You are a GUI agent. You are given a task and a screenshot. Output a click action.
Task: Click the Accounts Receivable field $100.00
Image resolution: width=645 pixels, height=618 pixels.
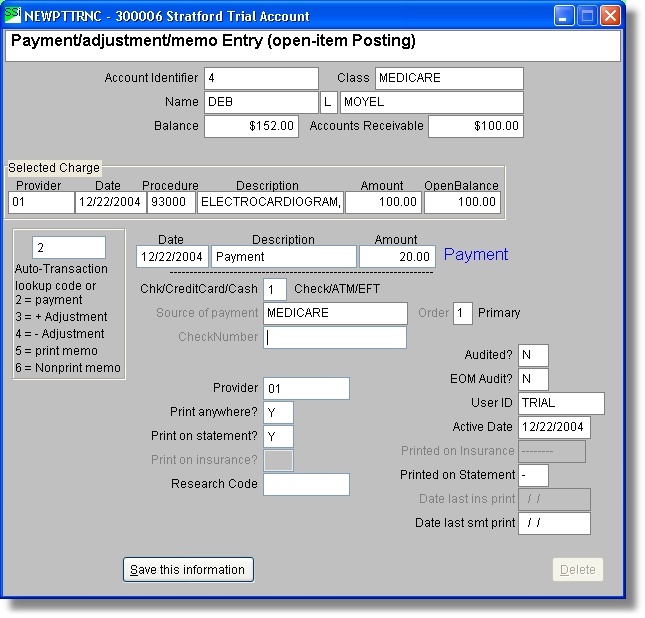pos(476,126)
